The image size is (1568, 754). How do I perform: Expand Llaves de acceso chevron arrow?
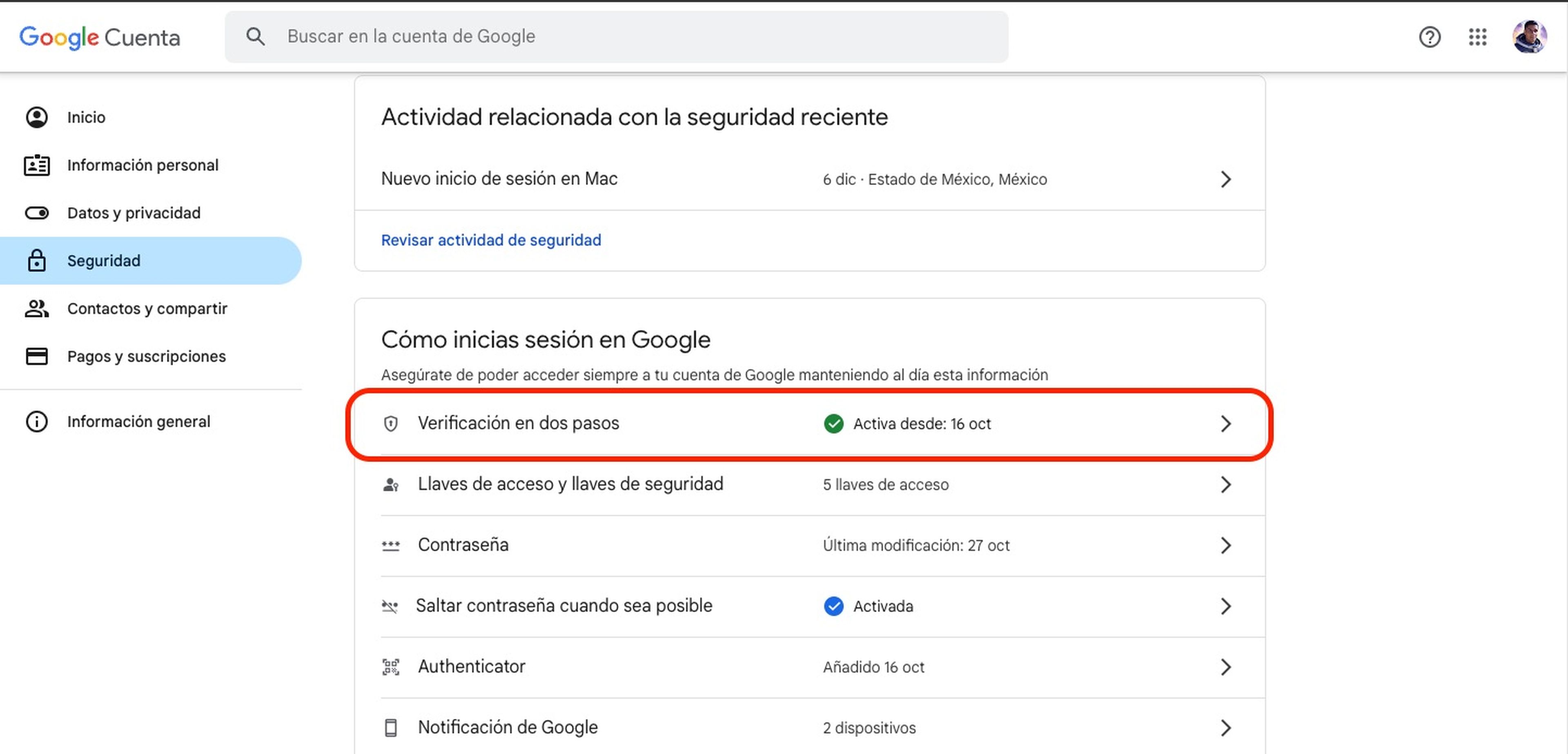1225,484
